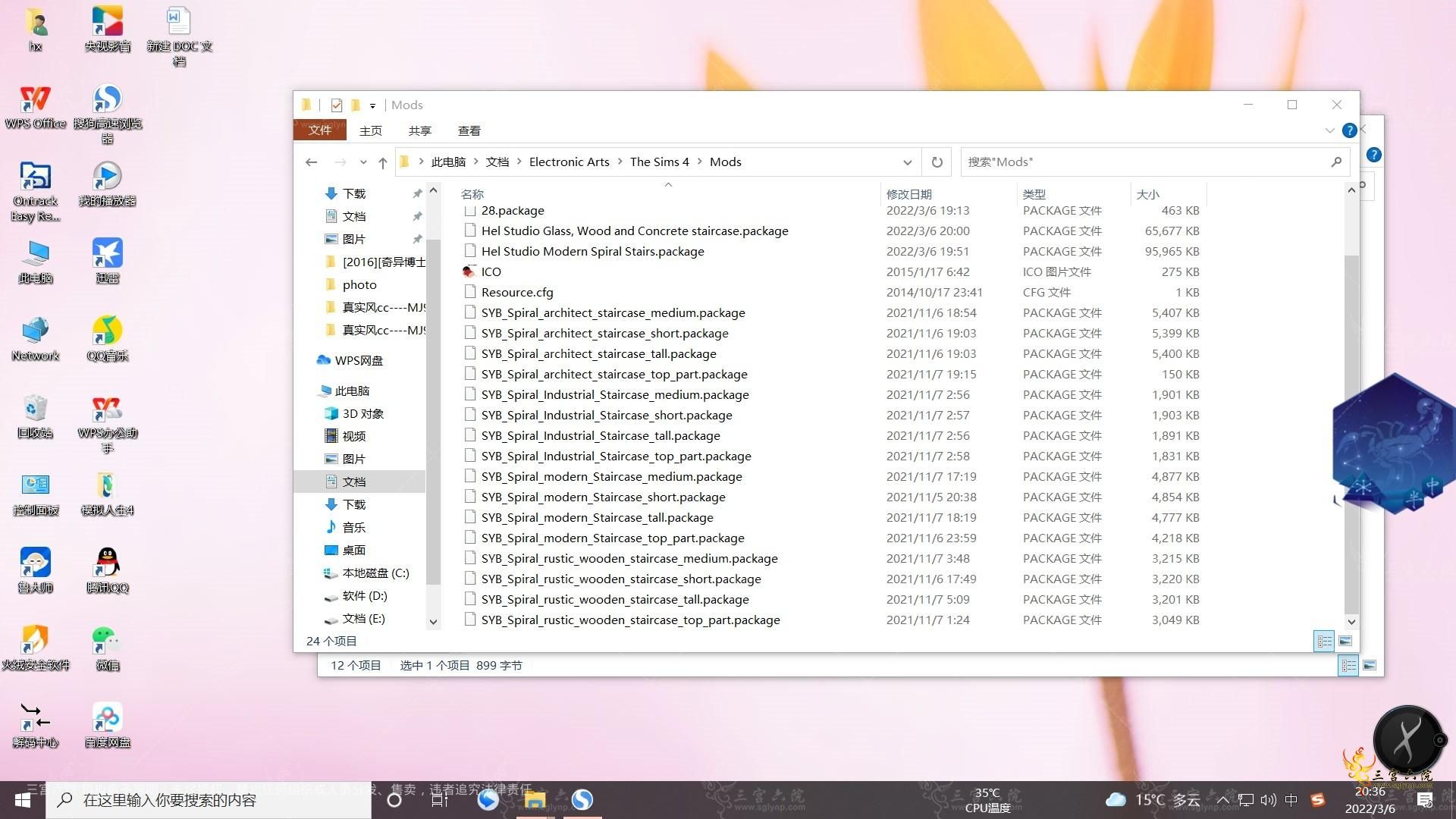
Task: Click the Back arrow in Explorer
Action: tap(311, 162)
